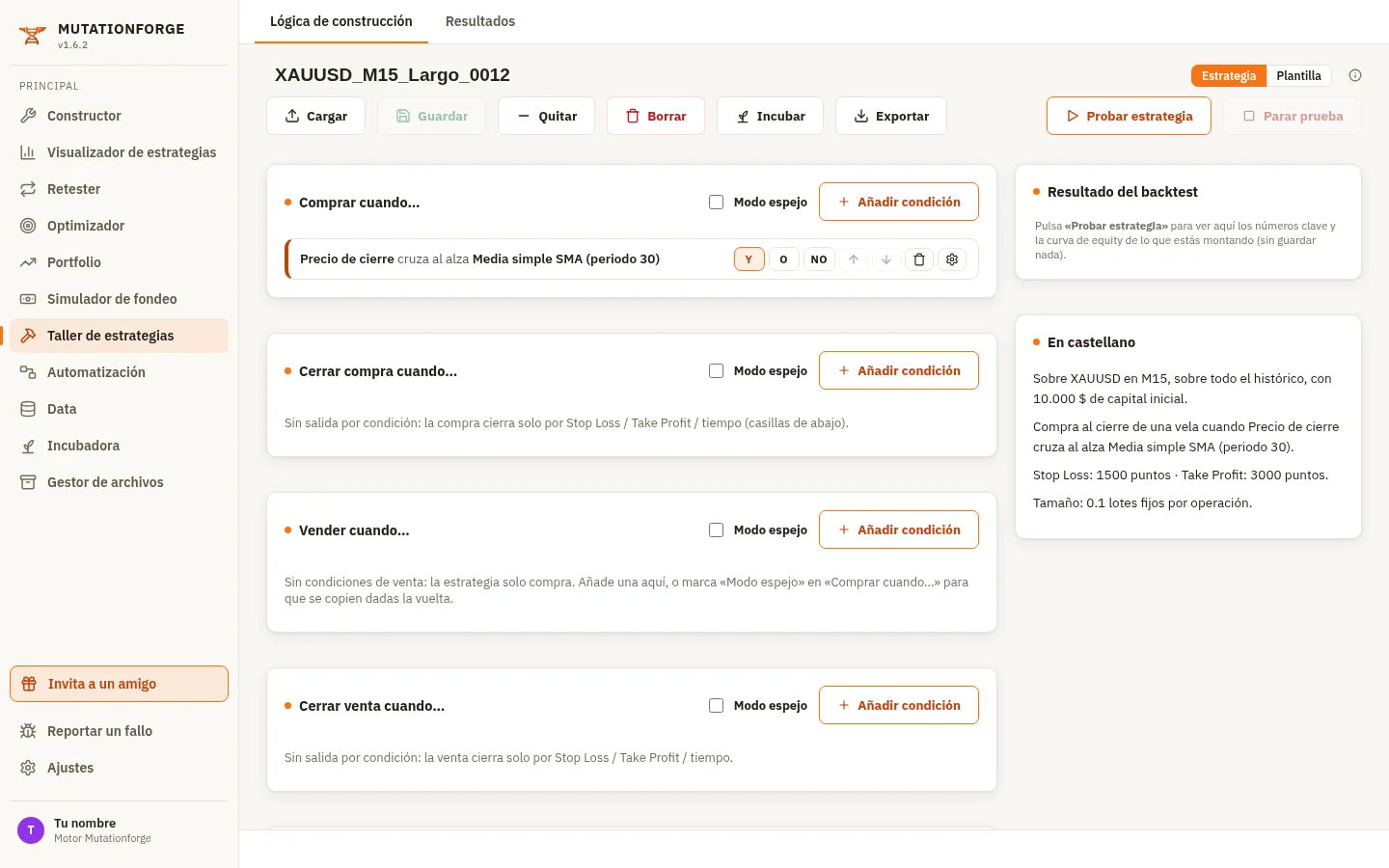1389x868 pixels.
Task: Click the strategy name XAUUSD_M15_Largo_0012
Action: click(x=393, y=75)
